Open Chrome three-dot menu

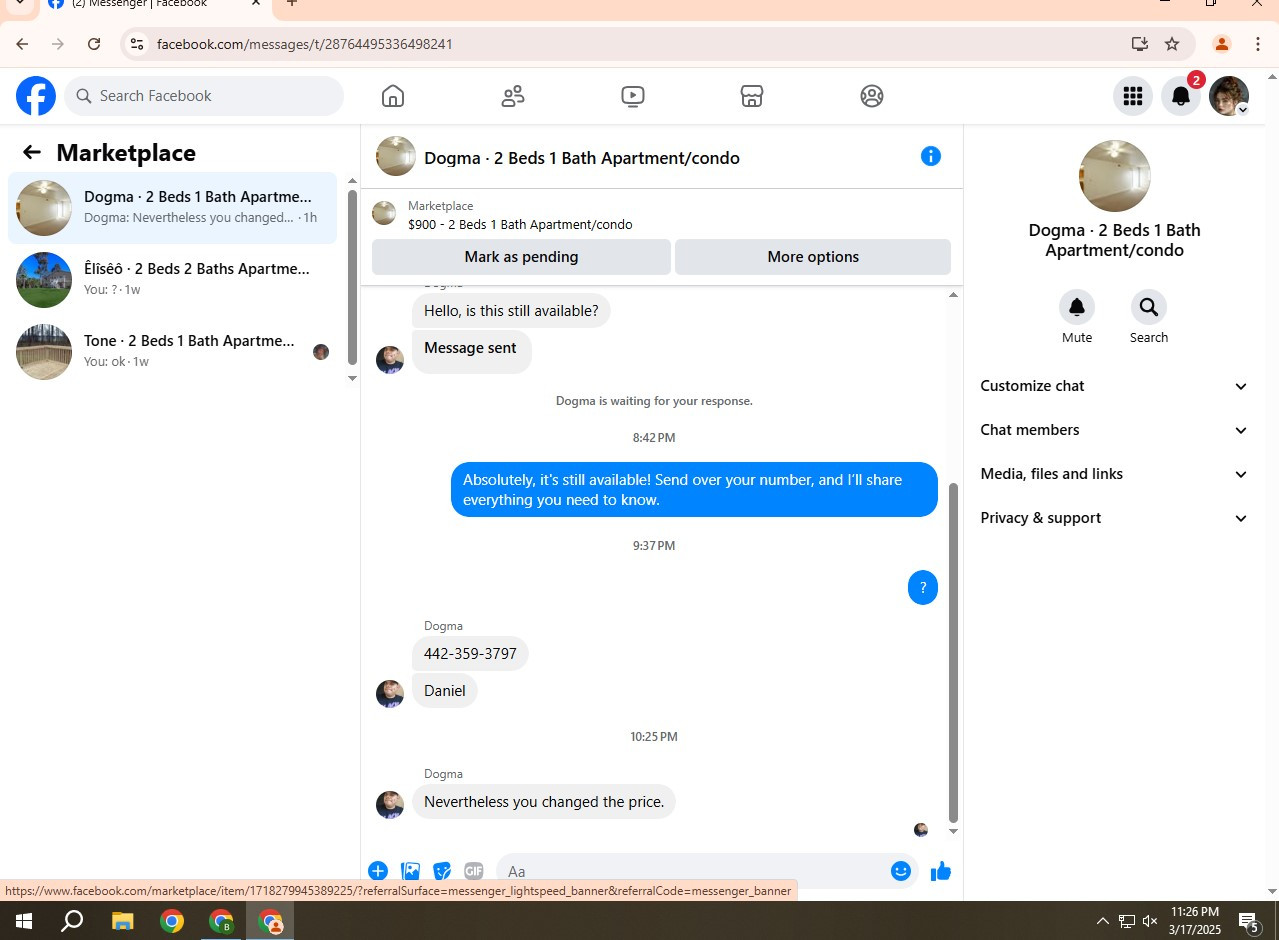click(x=1258, y=44)
